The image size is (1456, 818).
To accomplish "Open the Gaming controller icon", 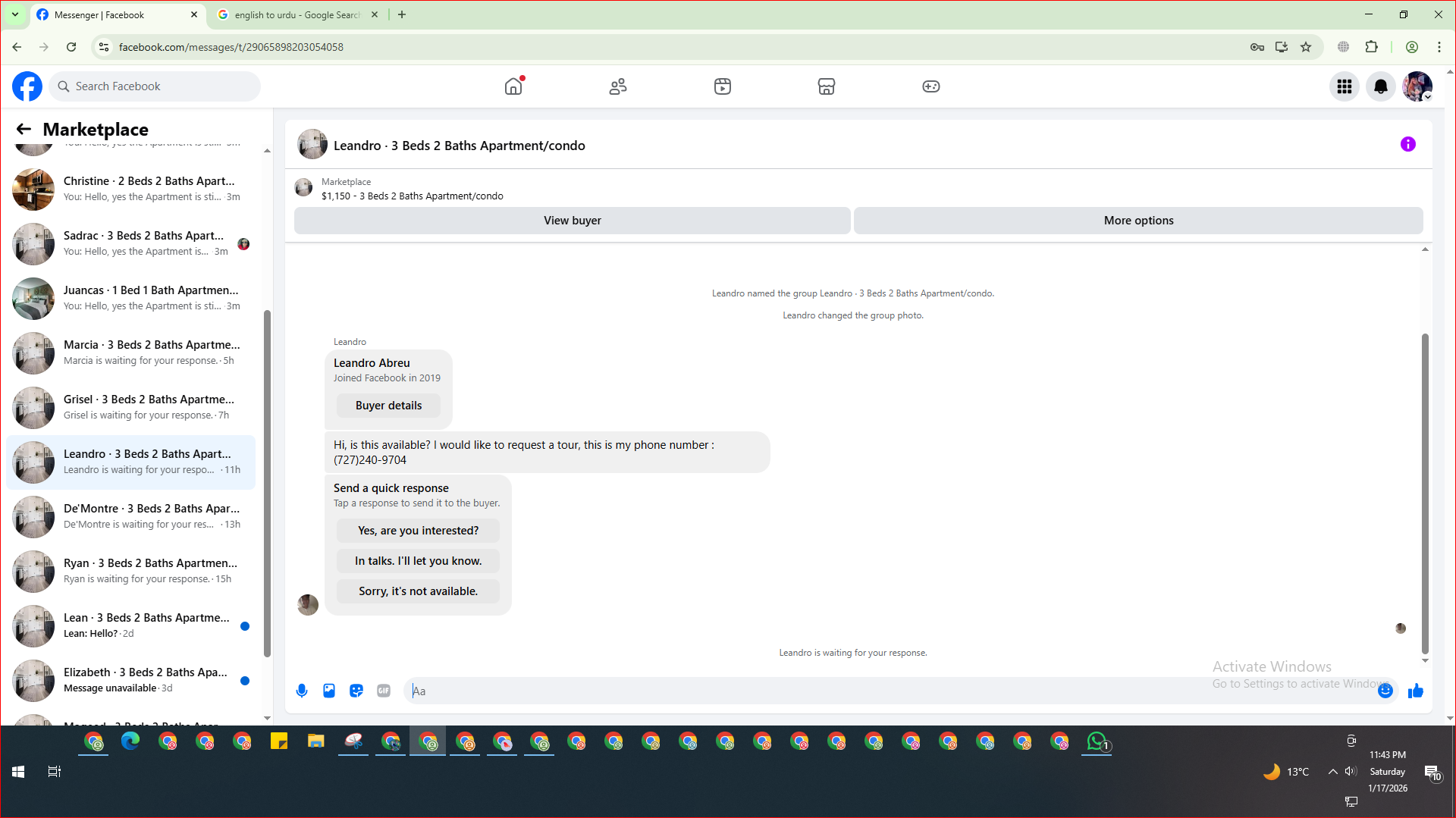I will pos(931,86).
